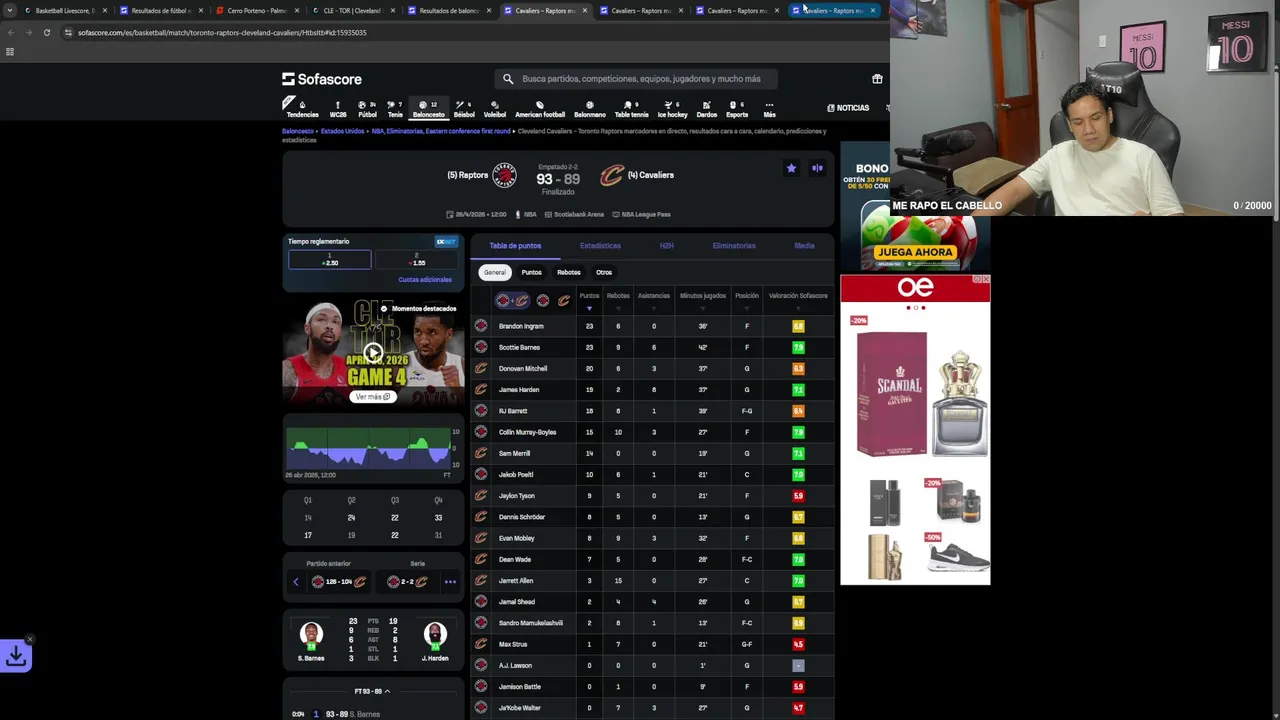
Task: Switch to the Tabla de puntos tab
Action: pyautogui.click(x=515, y=246)
